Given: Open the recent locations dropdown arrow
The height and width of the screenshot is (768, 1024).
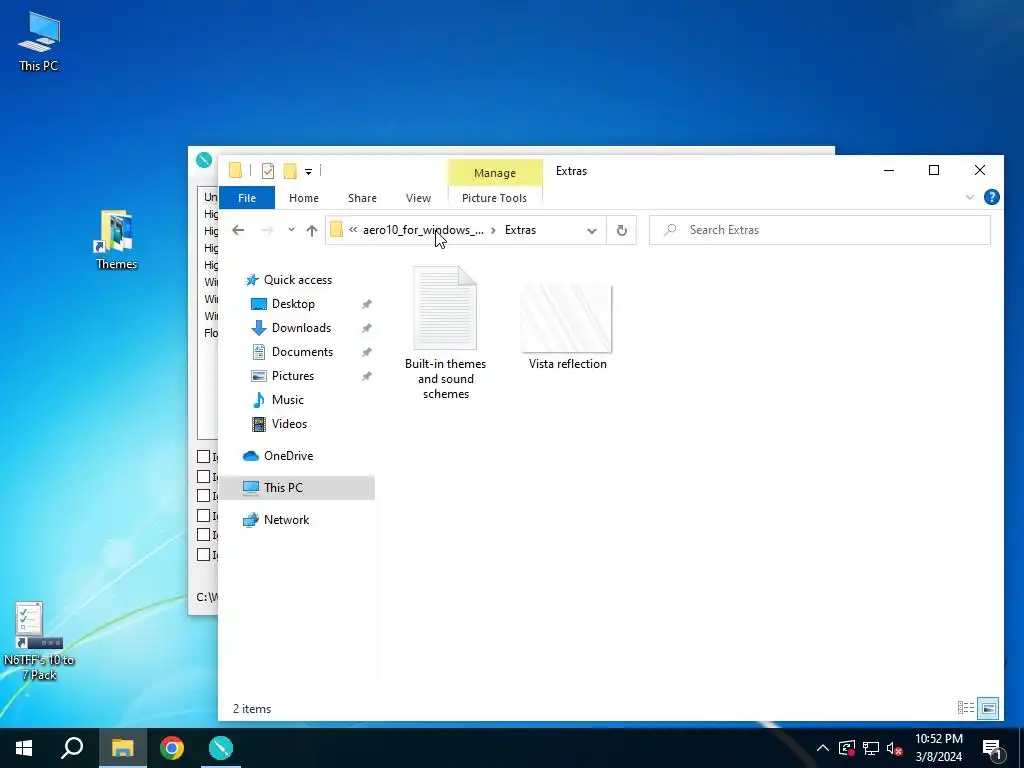Looking at the screenshot, I should 291,230.
